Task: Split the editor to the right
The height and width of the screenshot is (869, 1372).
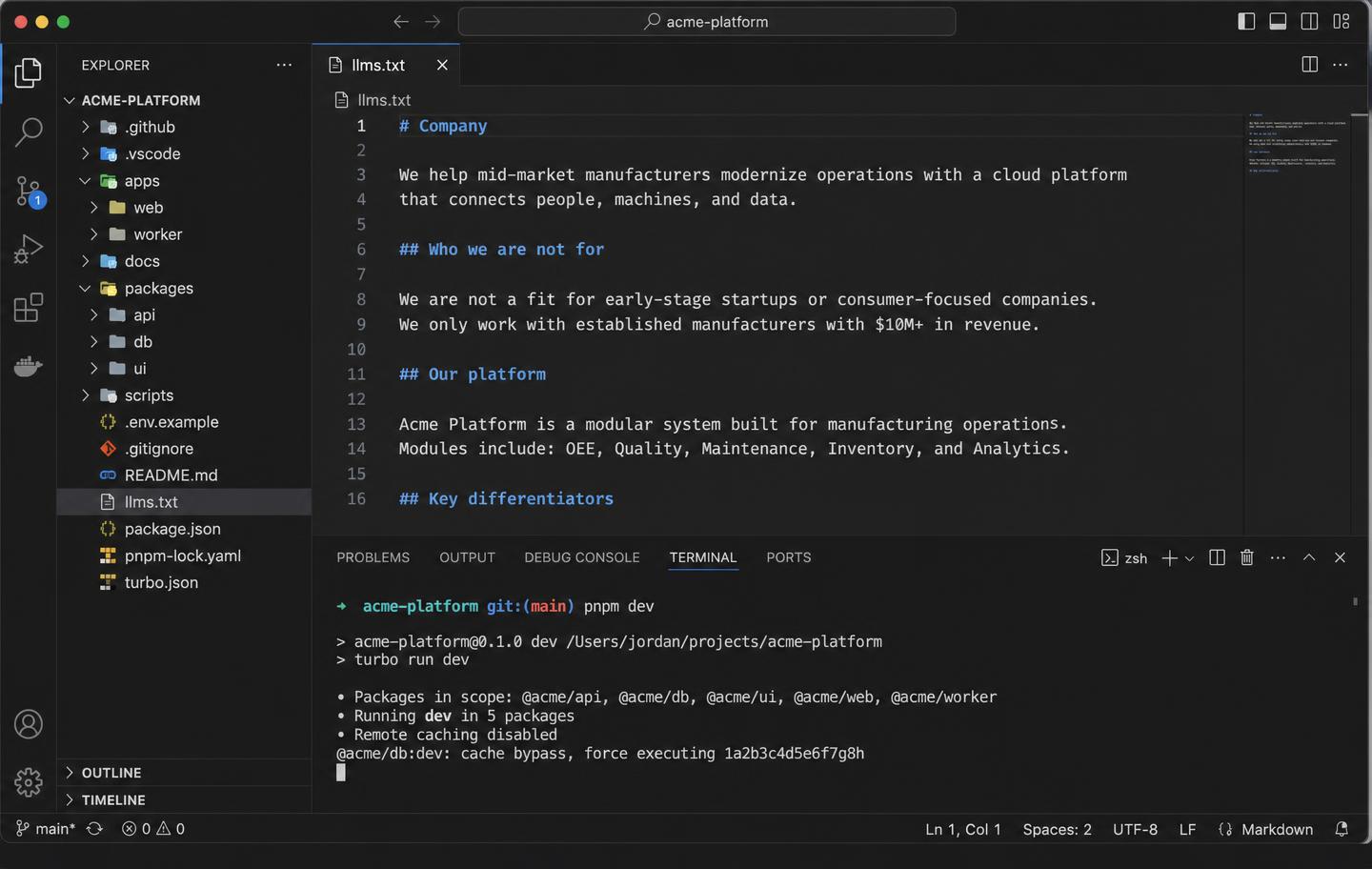Action: tap(1310, 64)
